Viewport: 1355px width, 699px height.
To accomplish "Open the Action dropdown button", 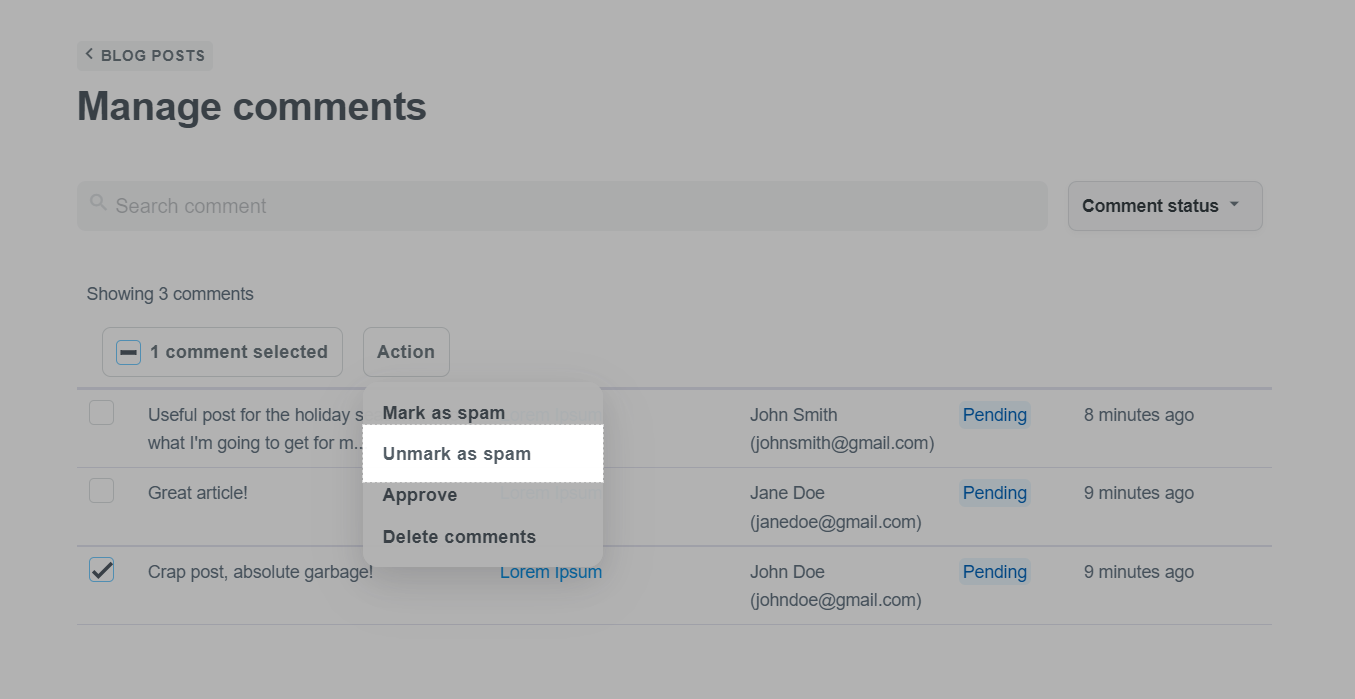I will tap(406, 352).
